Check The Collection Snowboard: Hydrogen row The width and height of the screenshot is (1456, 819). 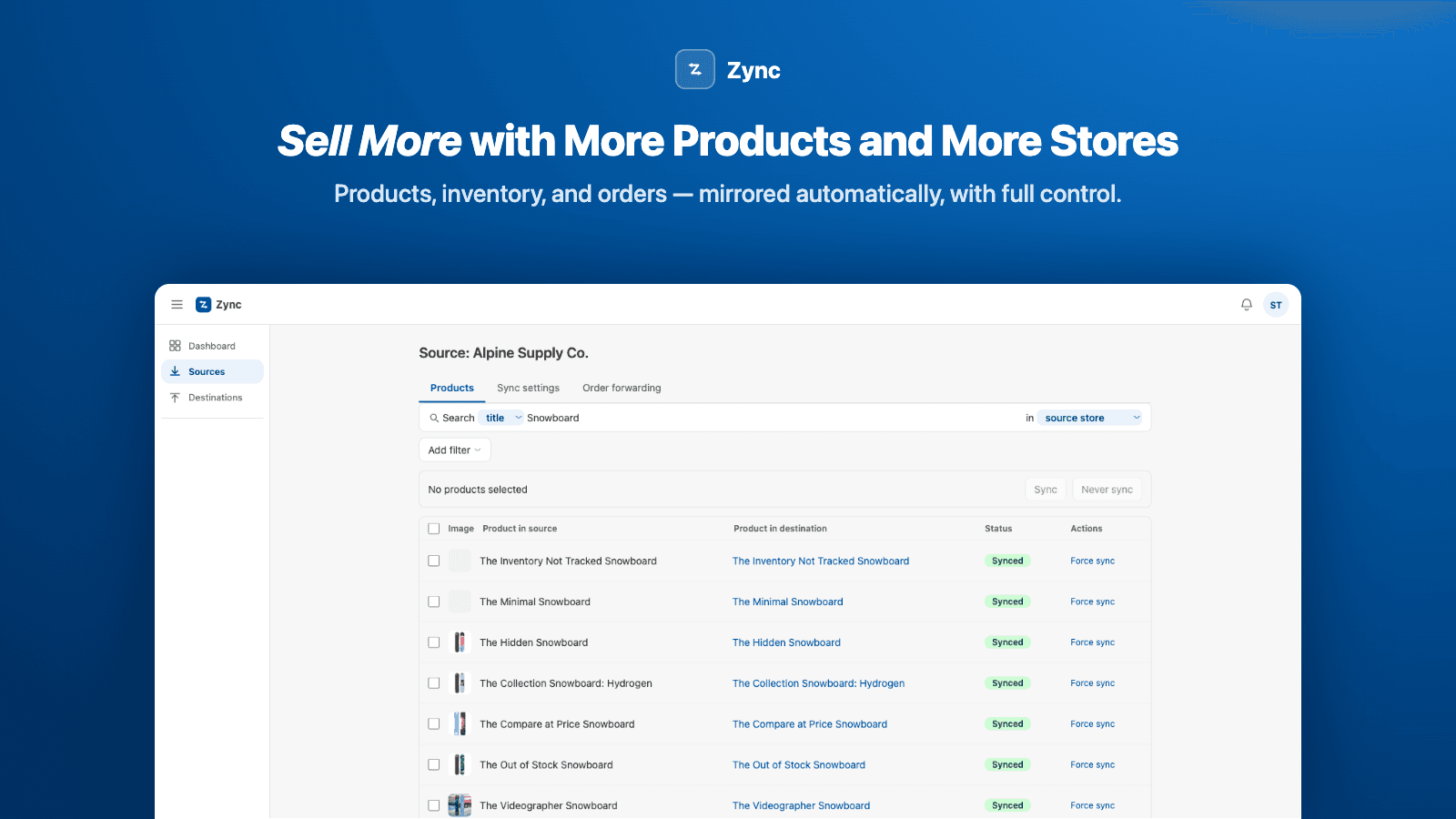point(434,683)
